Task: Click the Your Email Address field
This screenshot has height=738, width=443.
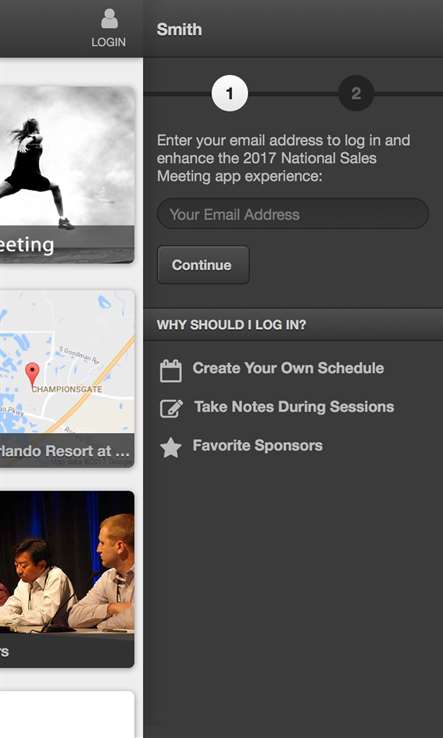Action: point(292,214)
